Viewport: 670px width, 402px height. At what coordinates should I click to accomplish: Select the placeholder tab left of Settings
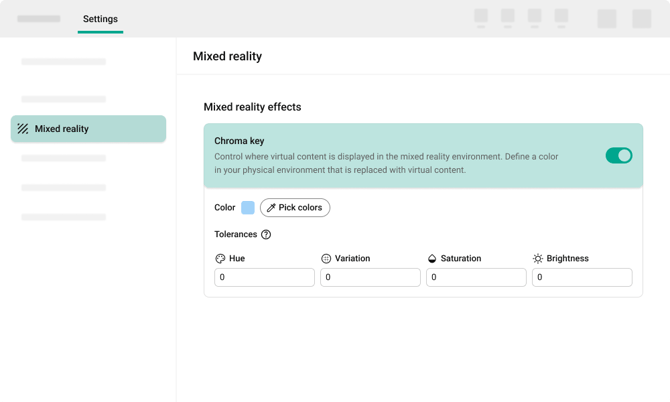pos(39,19)
